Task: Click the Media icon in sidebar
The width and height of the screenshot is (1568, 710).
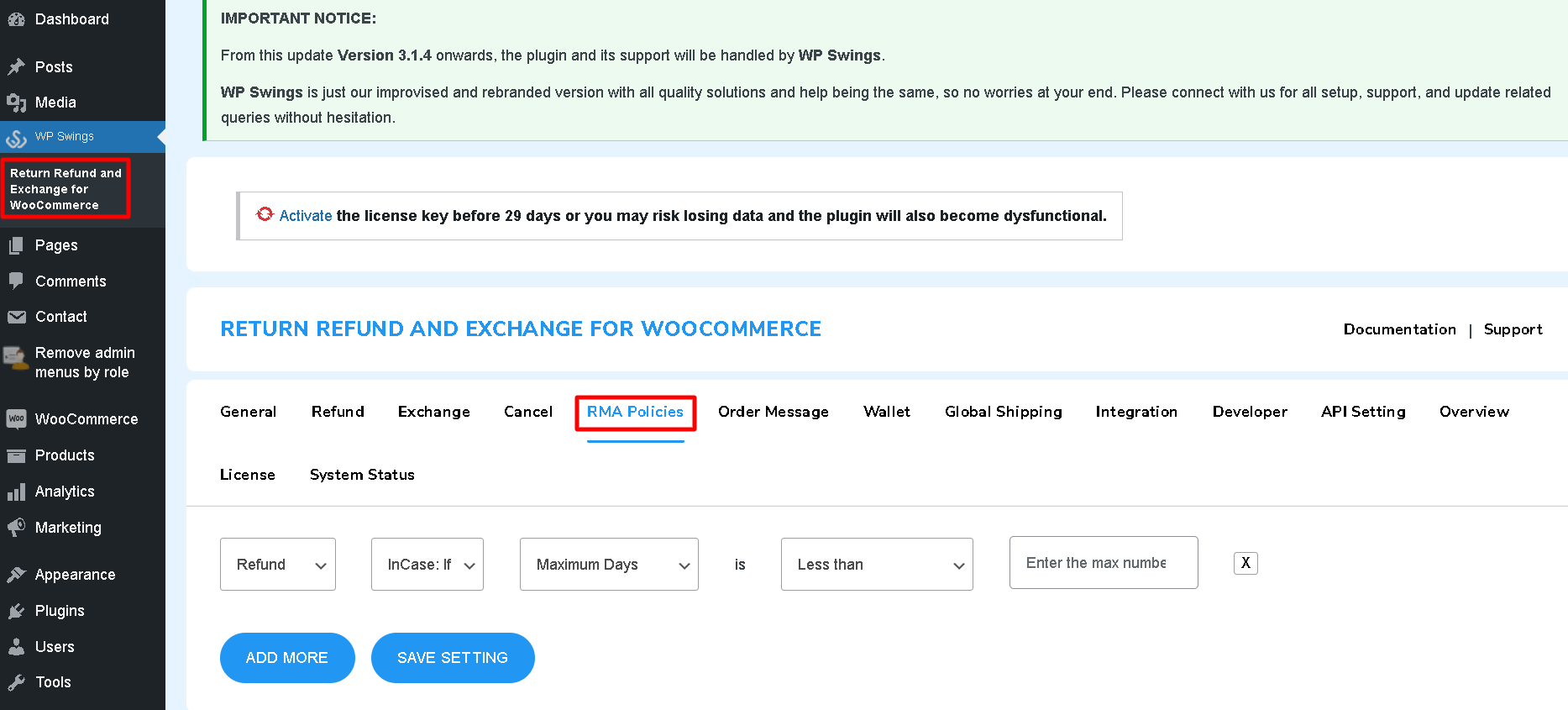Action: tap(16, 103)
